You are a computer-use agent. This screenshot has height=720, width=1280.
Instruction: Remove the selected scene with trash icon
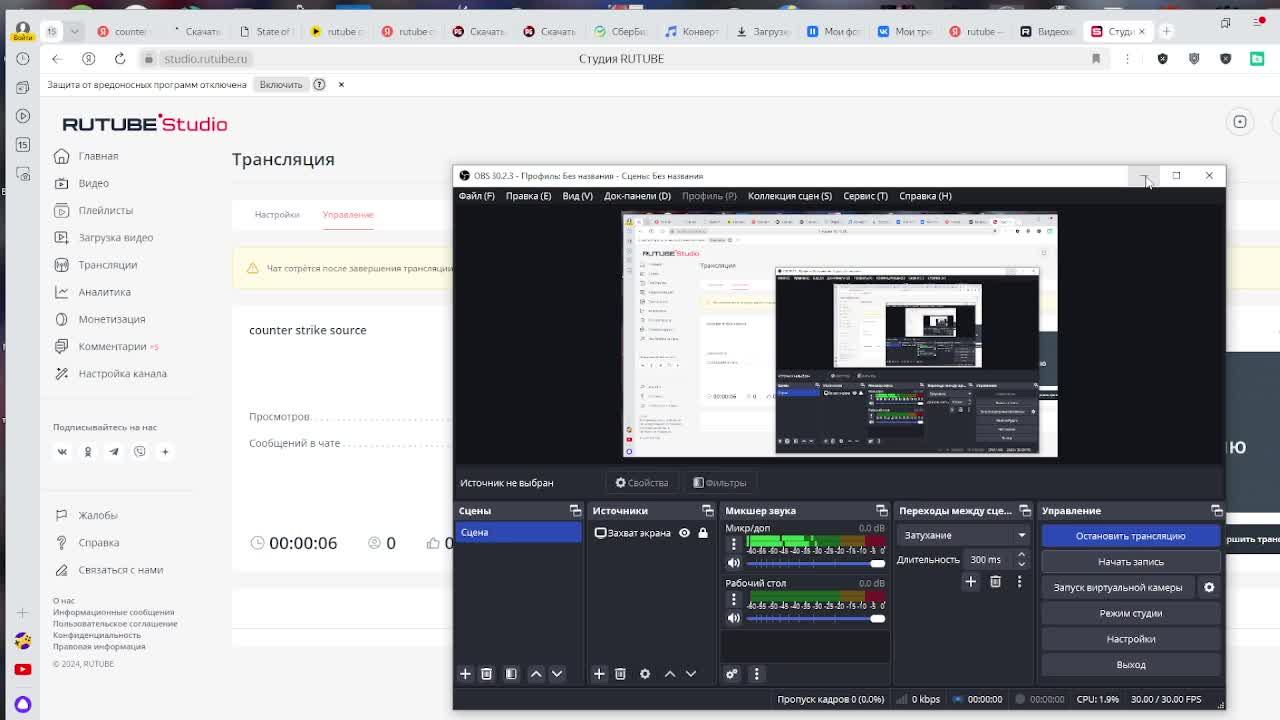click(486, 674)
